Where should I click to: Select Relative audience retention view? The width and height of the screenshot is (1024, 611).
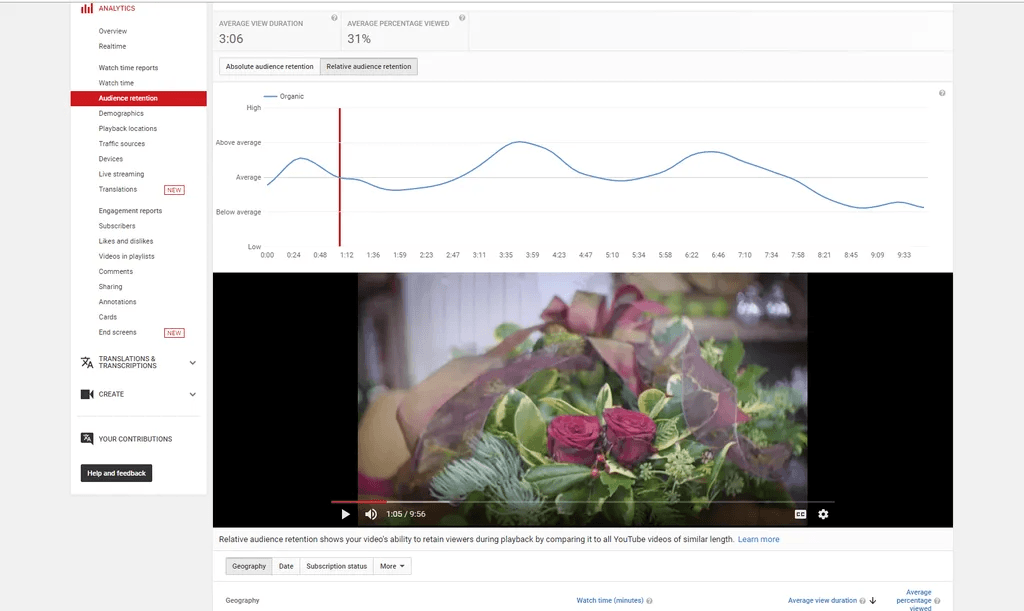point(368,67)
